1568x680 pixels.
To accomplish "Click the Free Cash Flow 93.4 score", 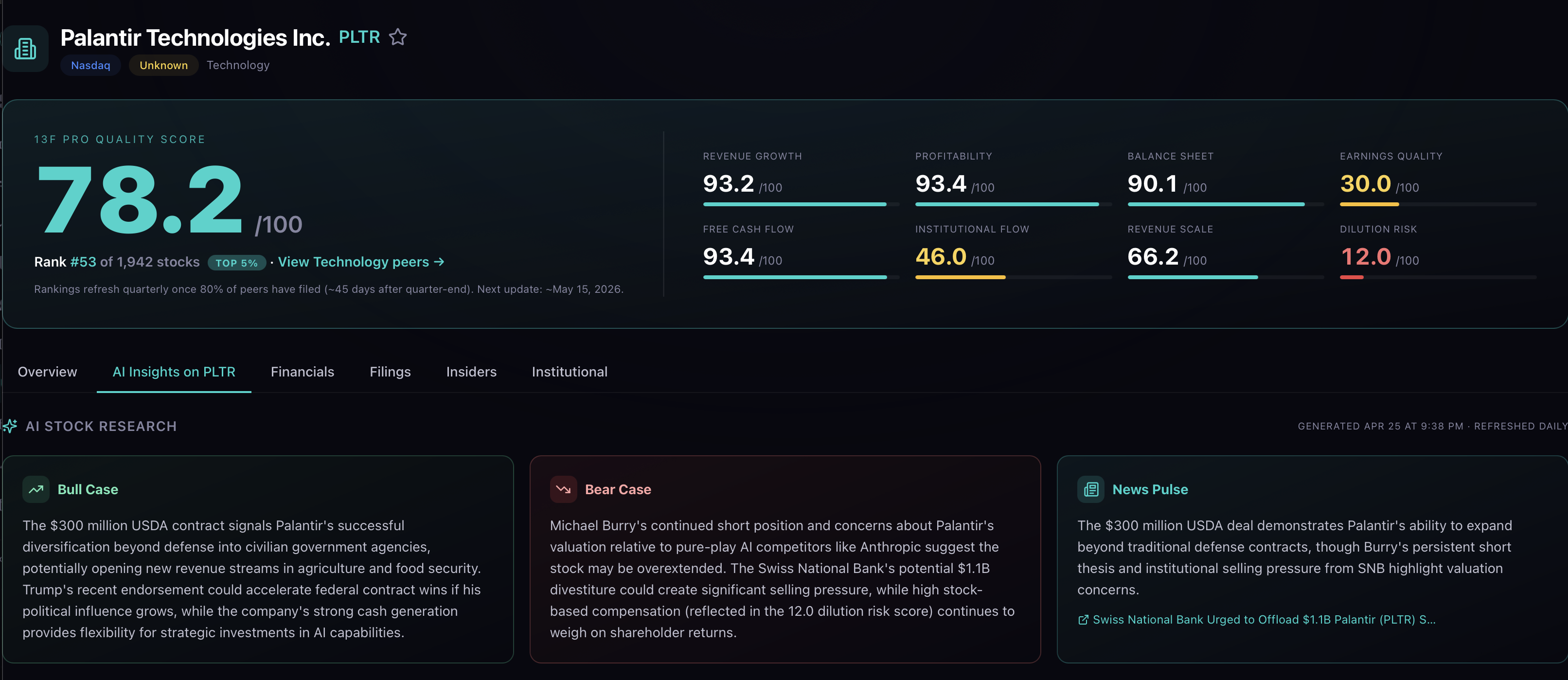I will [x=729, y=257].
